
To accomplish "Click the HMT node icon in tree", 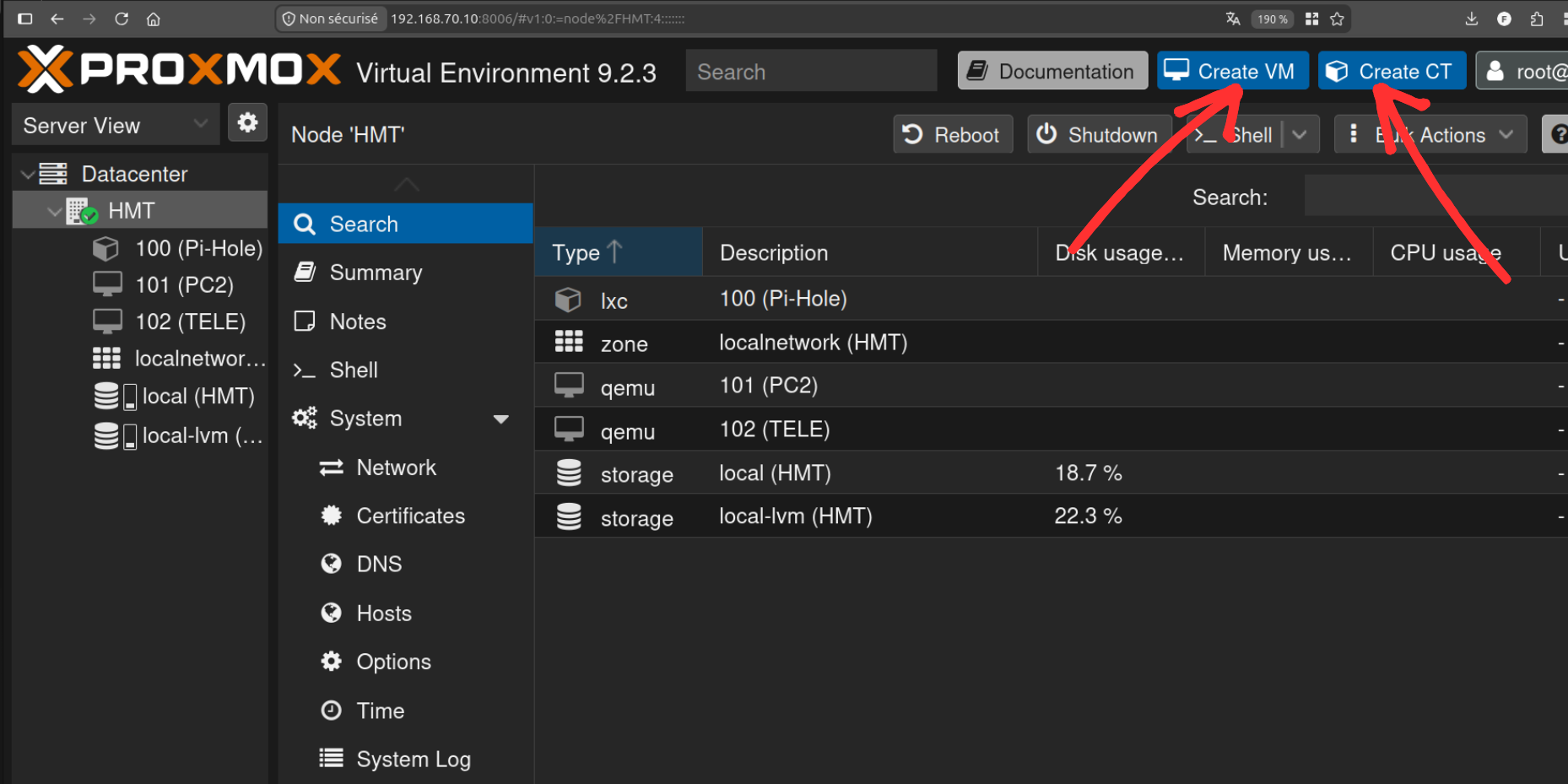I will [82, 211].
